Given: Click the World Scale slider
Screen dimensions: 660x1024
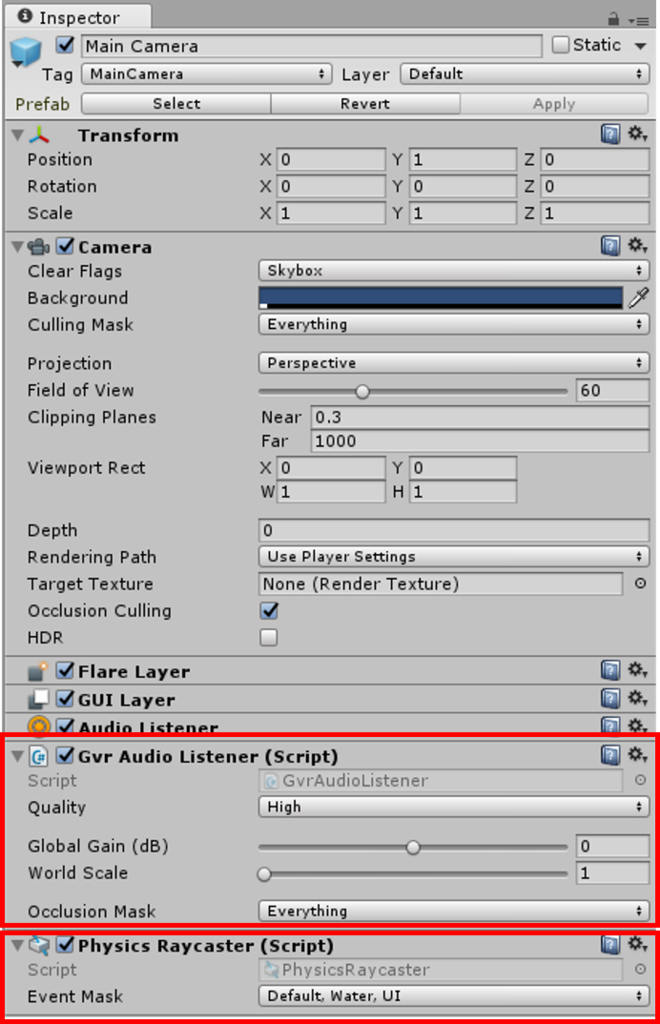Looking at the screenshot, I should click(413, 874).
